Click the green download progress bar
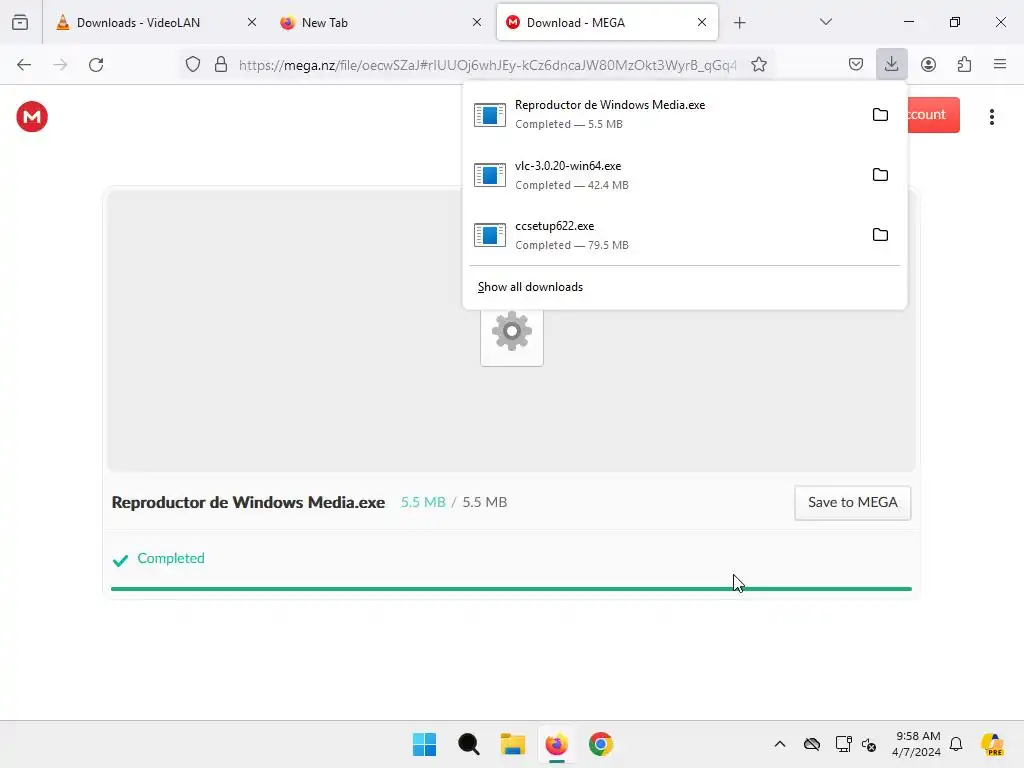This screenshot has width=1024, height=768. [x=511, y=588]
